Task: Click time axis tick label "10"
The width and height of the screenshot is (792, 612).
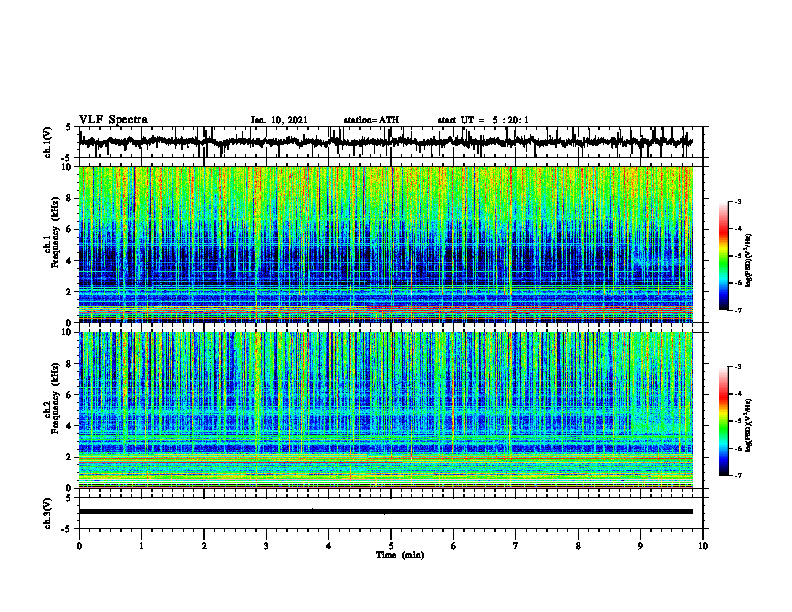Action: (x=703, y=546)
